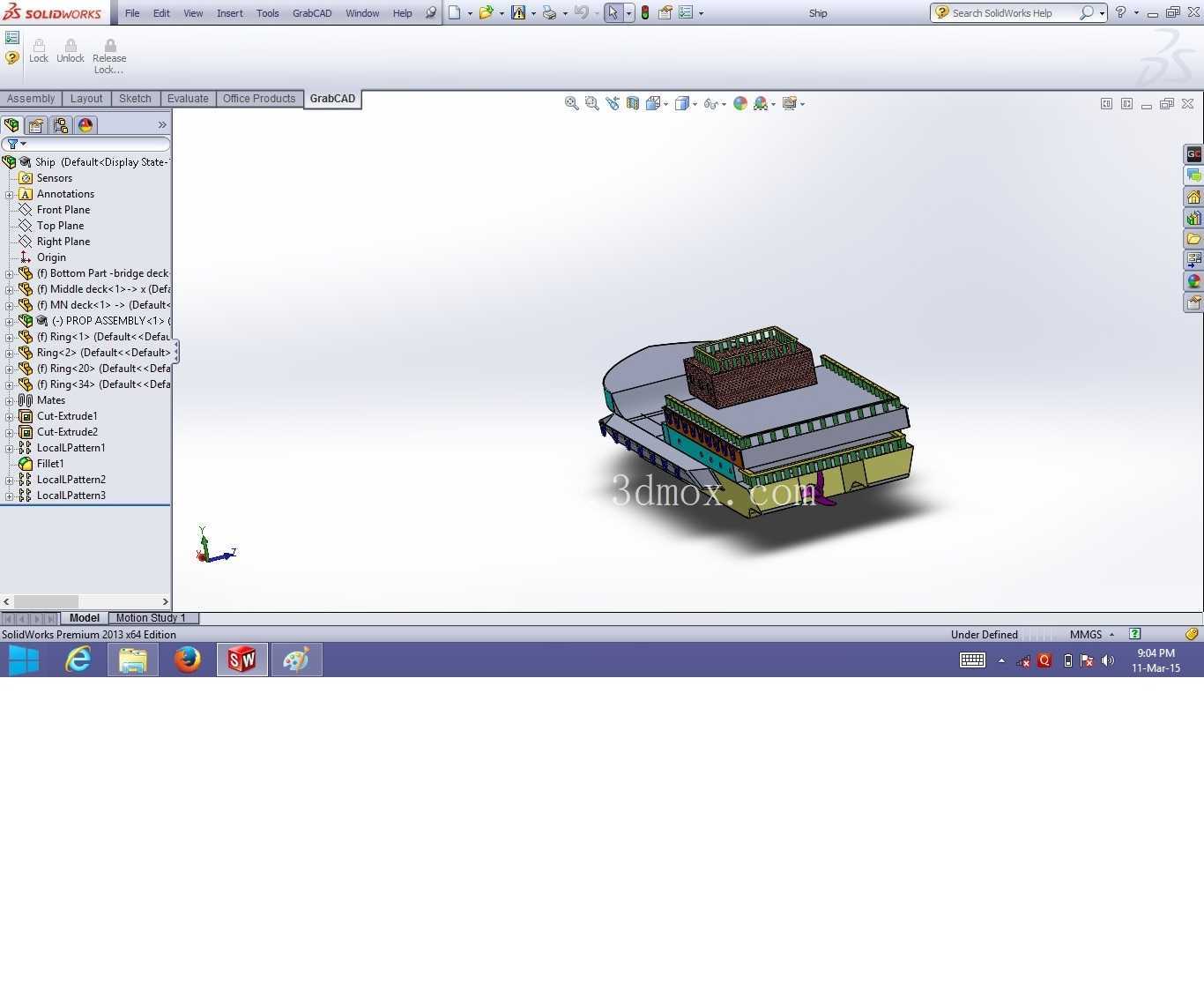Select the Model tab
This screenshot has height=984, width=1204.
point(85,618)
